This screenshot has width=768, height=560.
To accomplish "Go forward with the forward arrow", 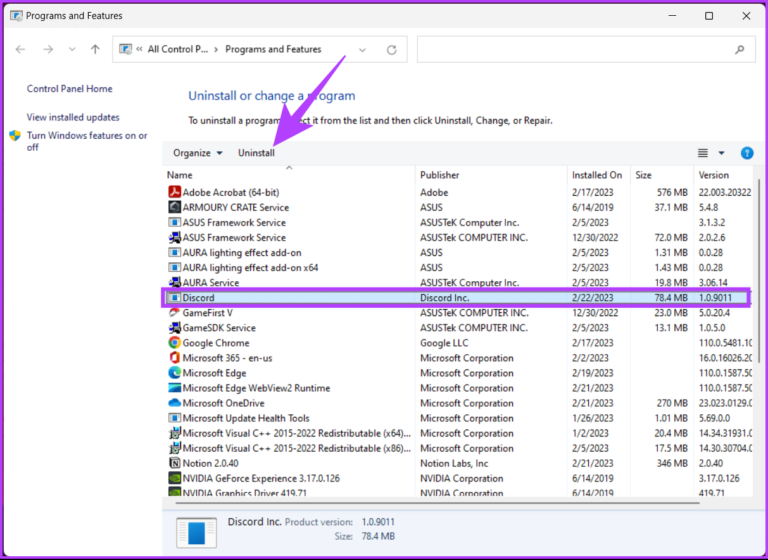I will (48, 49).
